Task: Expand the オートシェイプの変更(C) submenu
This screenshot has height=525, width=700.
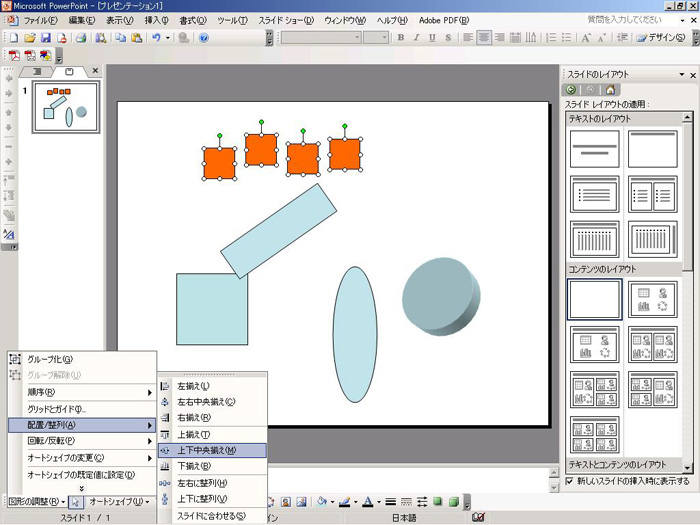Action: pos(82,458)
